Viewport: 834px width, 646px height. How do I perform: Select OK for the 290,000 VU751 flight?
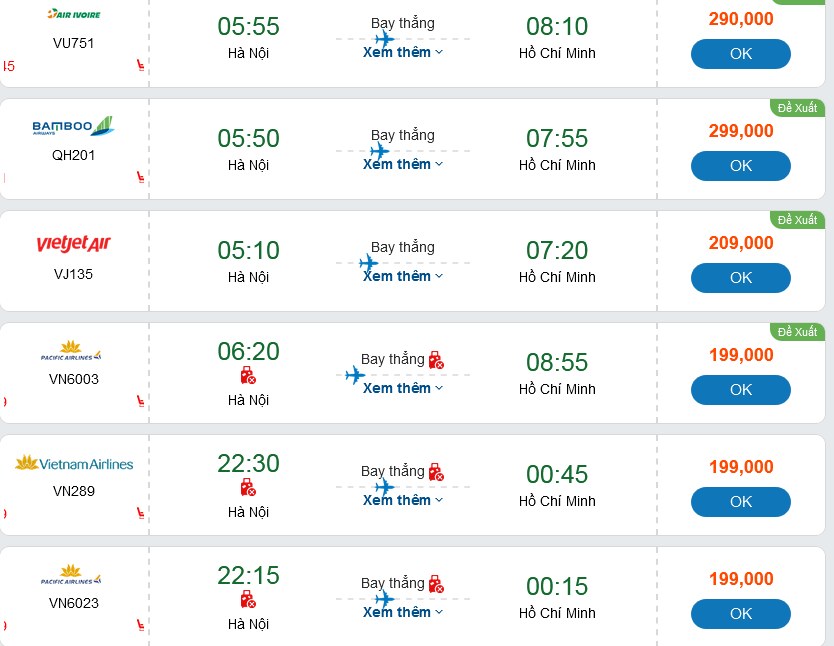tap(740, 54)
